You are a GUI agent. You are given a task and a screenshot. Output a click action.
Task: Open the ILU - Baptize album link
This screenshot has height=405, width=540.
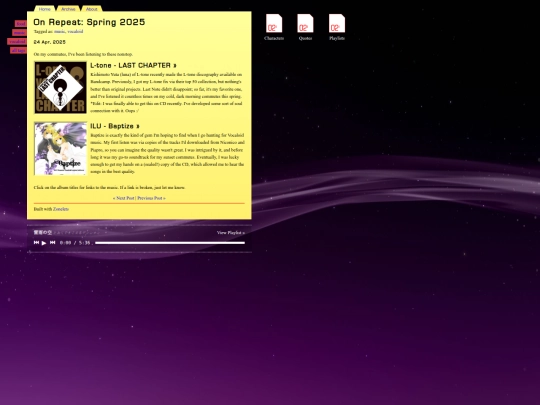[x=115, y=126]
